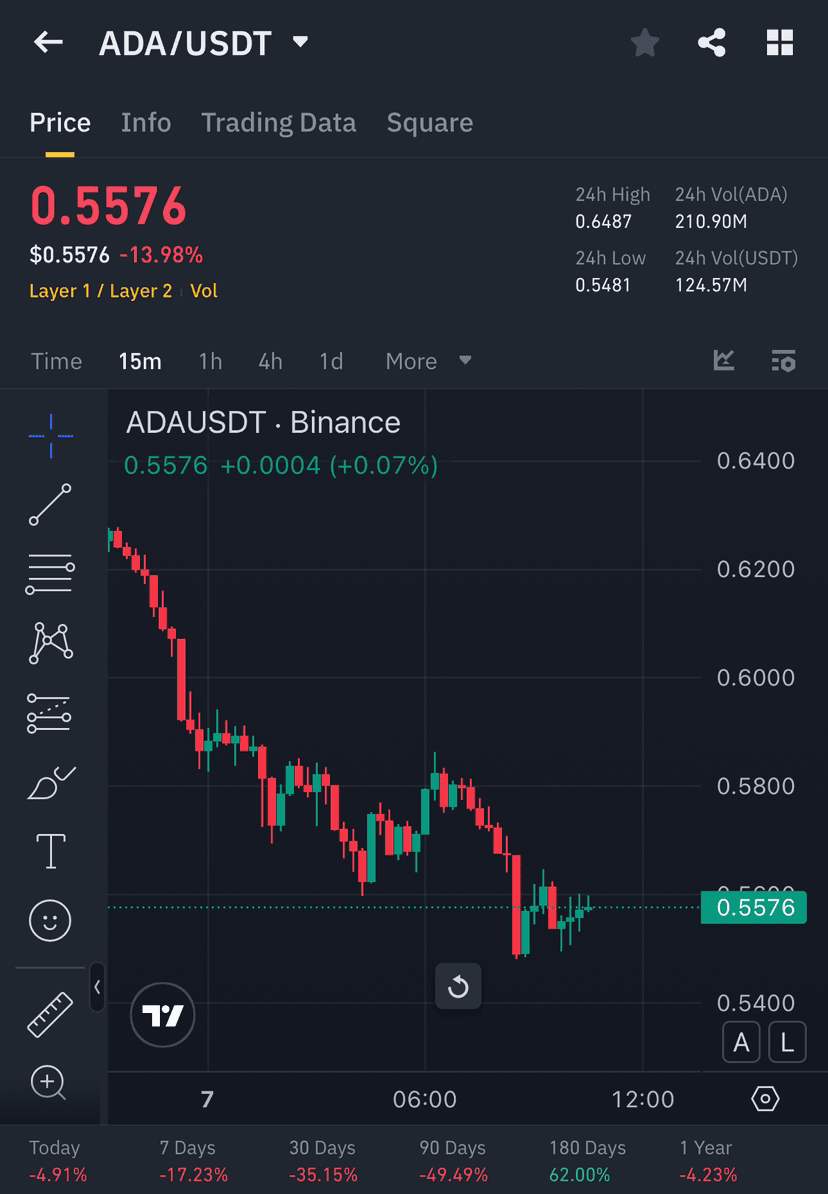This screenshot has width=828, height=1194.
Task: Select the 4h interval
Action: coord(270,361)
